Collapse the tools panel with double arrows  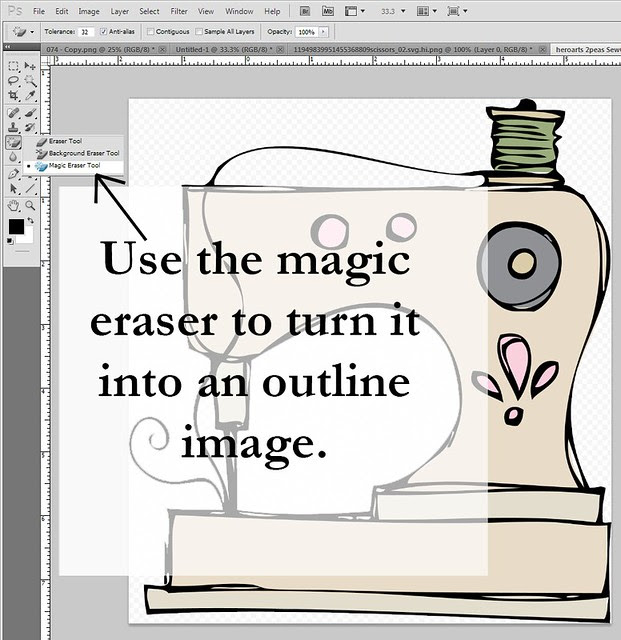click(x=7, y=47)
